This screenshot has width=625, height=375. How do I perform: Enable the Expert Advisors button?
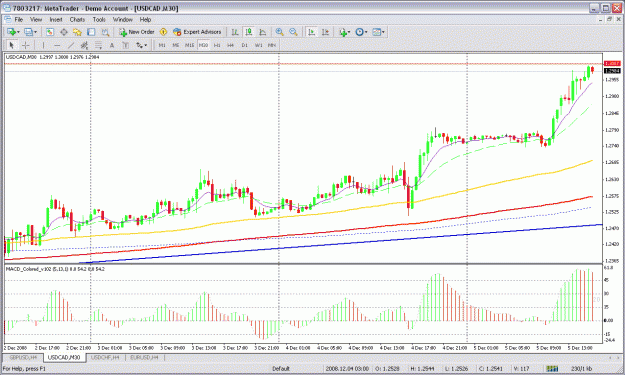click(197, 32)
